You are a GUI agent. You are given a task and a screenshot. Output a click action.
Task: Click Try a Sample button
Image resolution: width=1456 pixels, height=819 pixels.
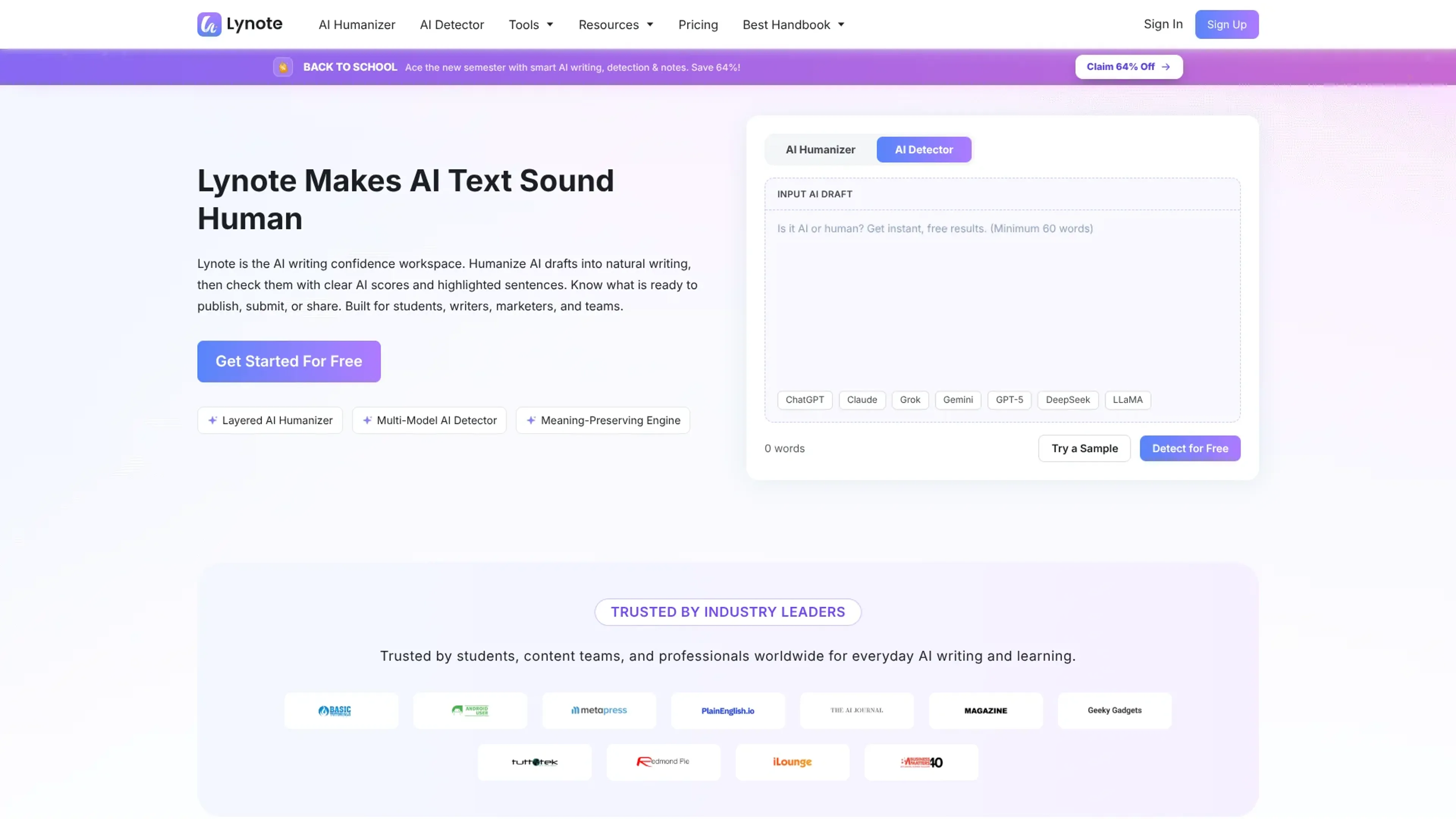click(x=1084, y=448)
